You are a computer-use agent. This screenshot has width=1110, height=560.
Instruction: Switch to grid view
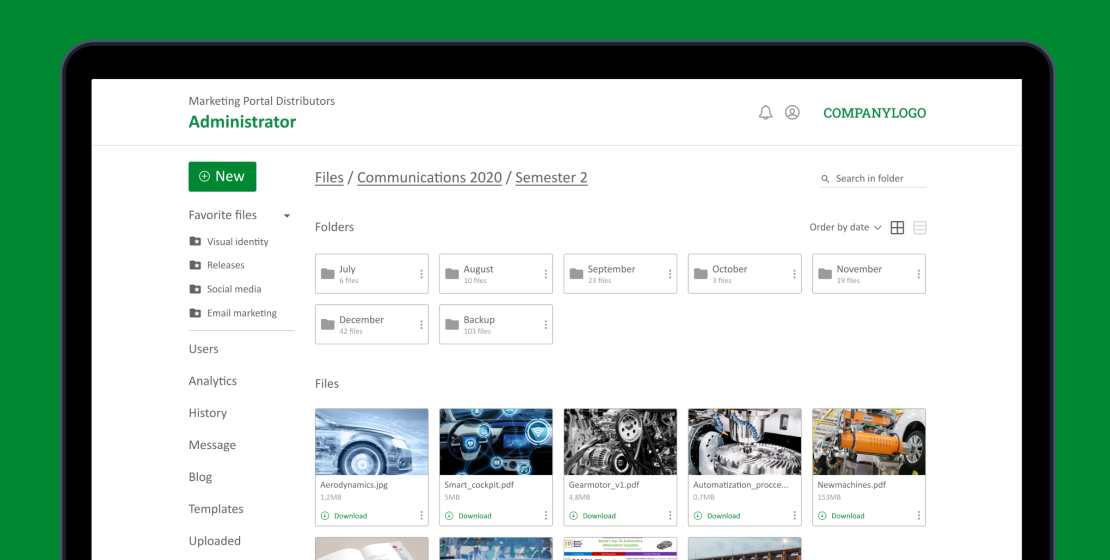[x=897, y=227]
